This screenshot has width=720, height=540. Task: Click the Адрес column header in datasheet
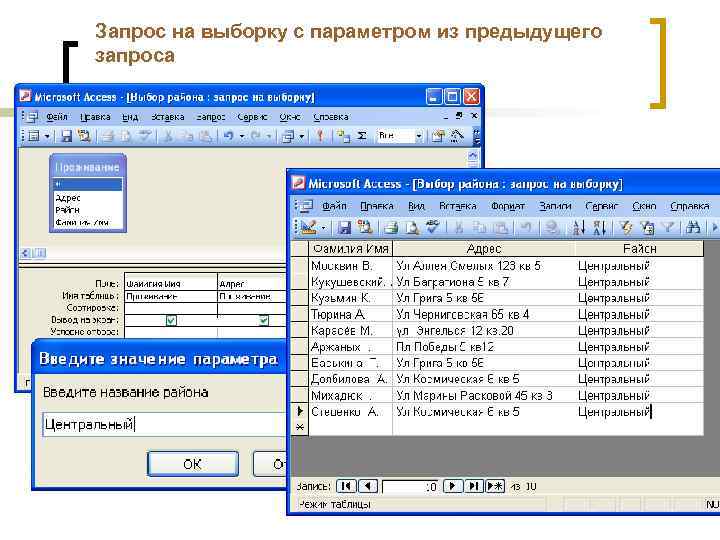pyautogui.click(x=484, y=249)
